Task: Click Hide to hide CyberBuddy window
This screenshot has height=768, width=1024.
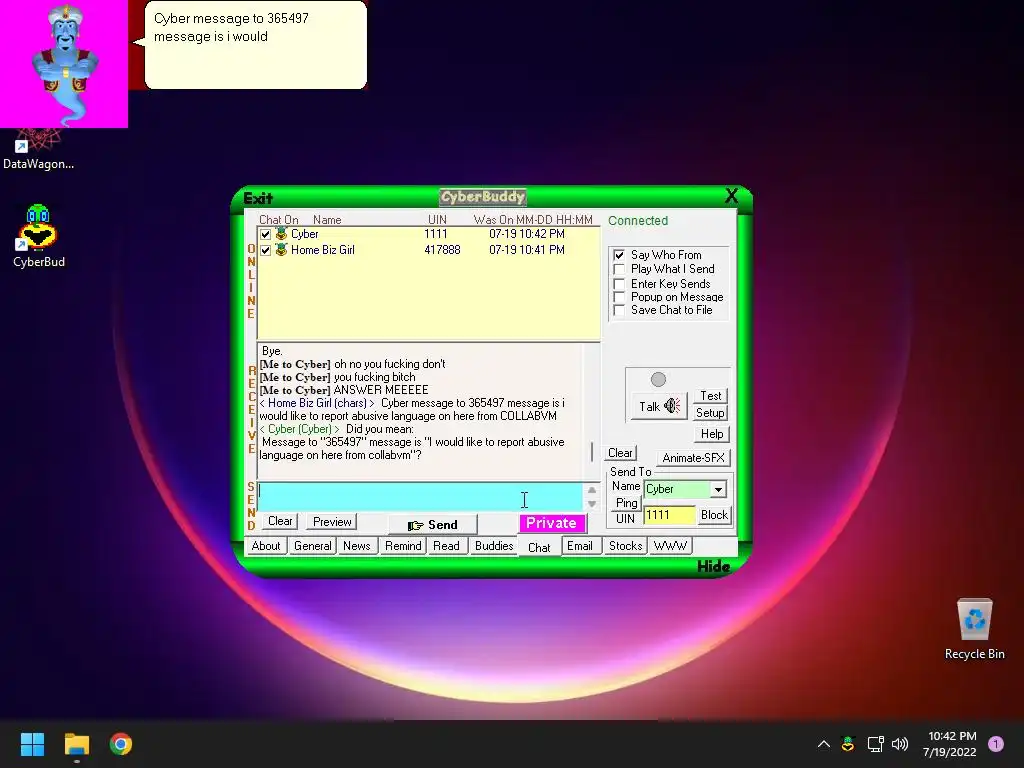Action: tap(713, 566)
